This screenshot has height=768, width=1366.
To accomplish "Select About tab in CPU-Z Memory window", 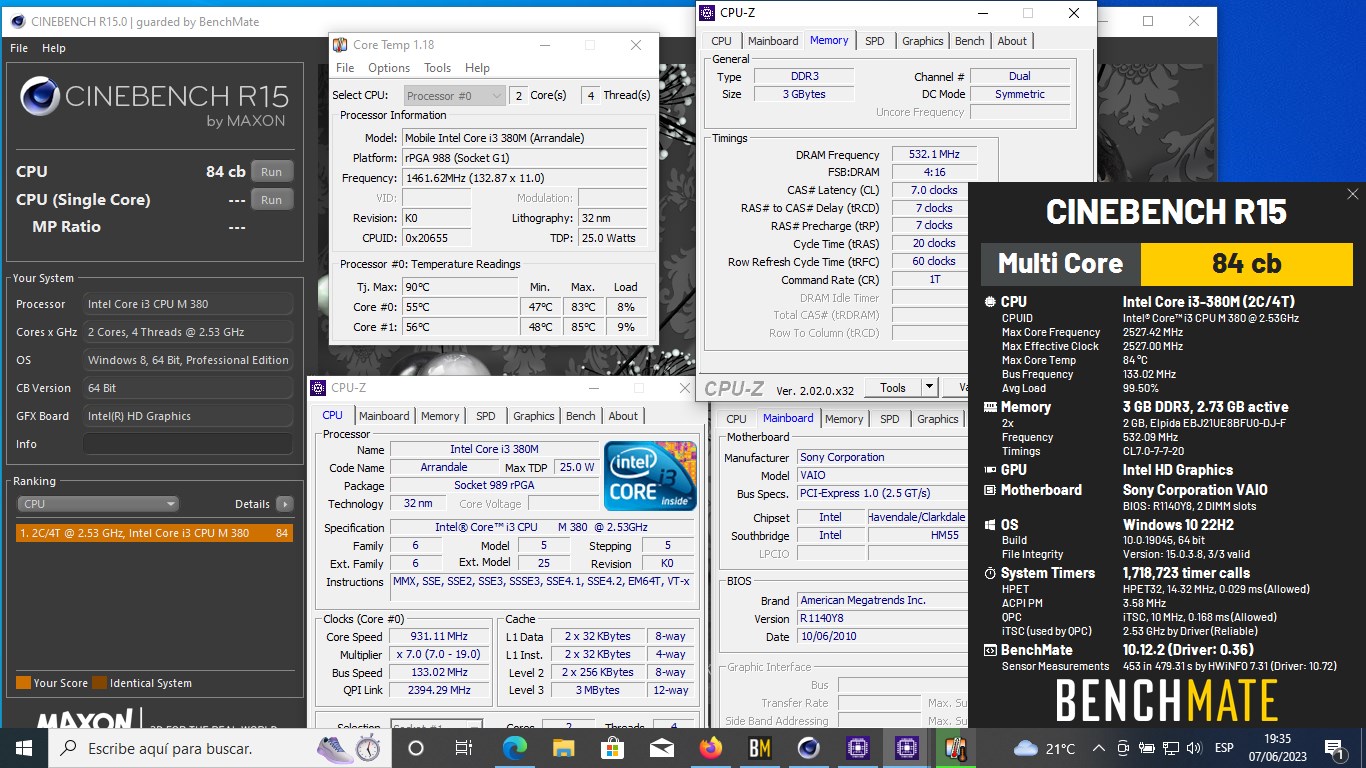I will click(1012, 41).
